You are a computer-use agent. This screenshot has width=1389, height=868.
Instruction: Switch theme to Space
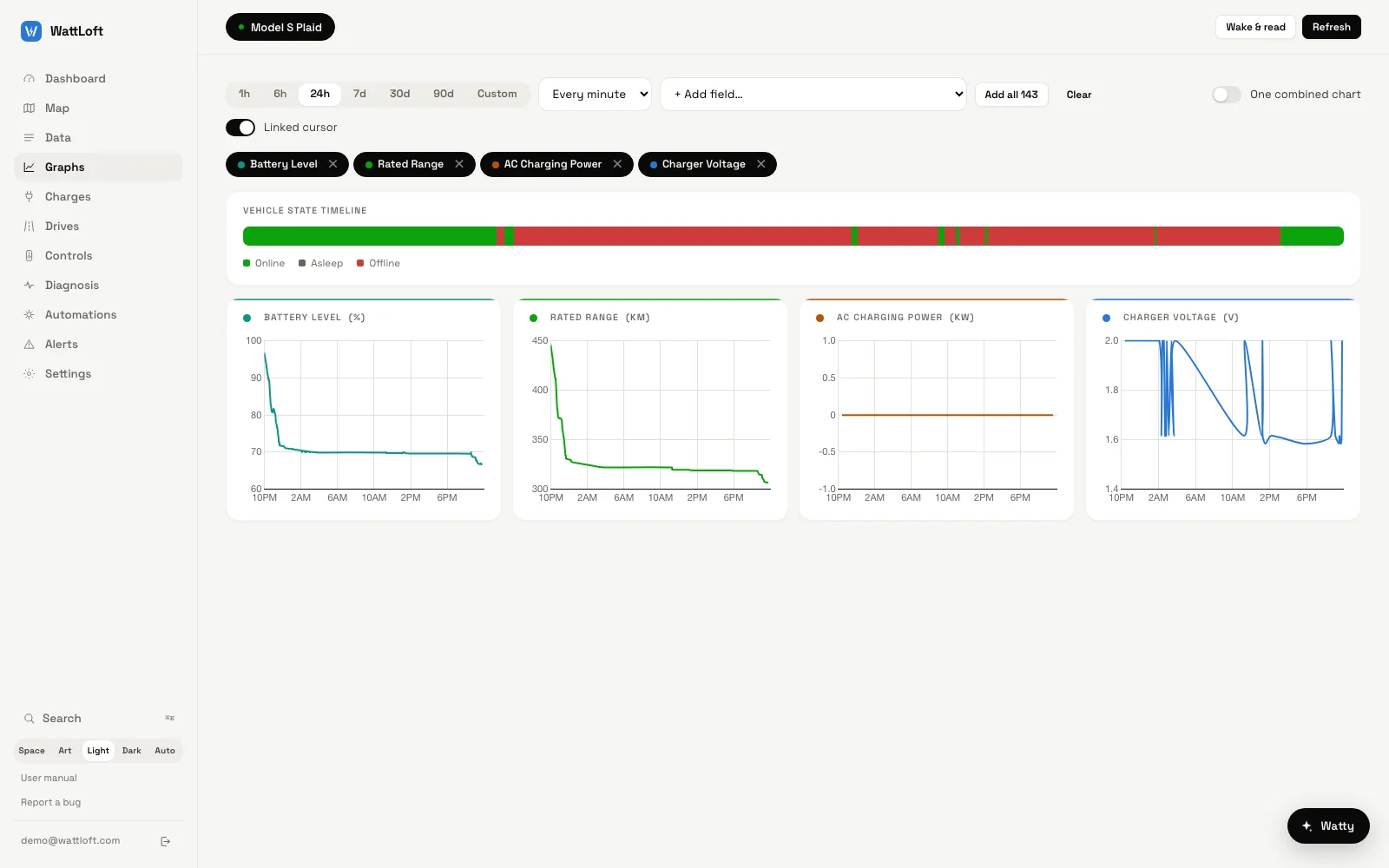pyautogui.click(x=32, y=751)
